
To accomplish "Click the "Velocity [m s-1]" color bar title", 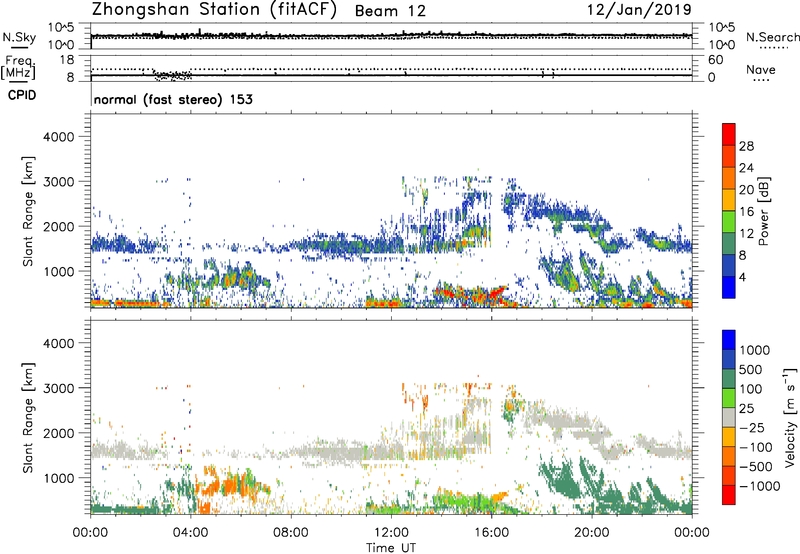I will point(791,417).
